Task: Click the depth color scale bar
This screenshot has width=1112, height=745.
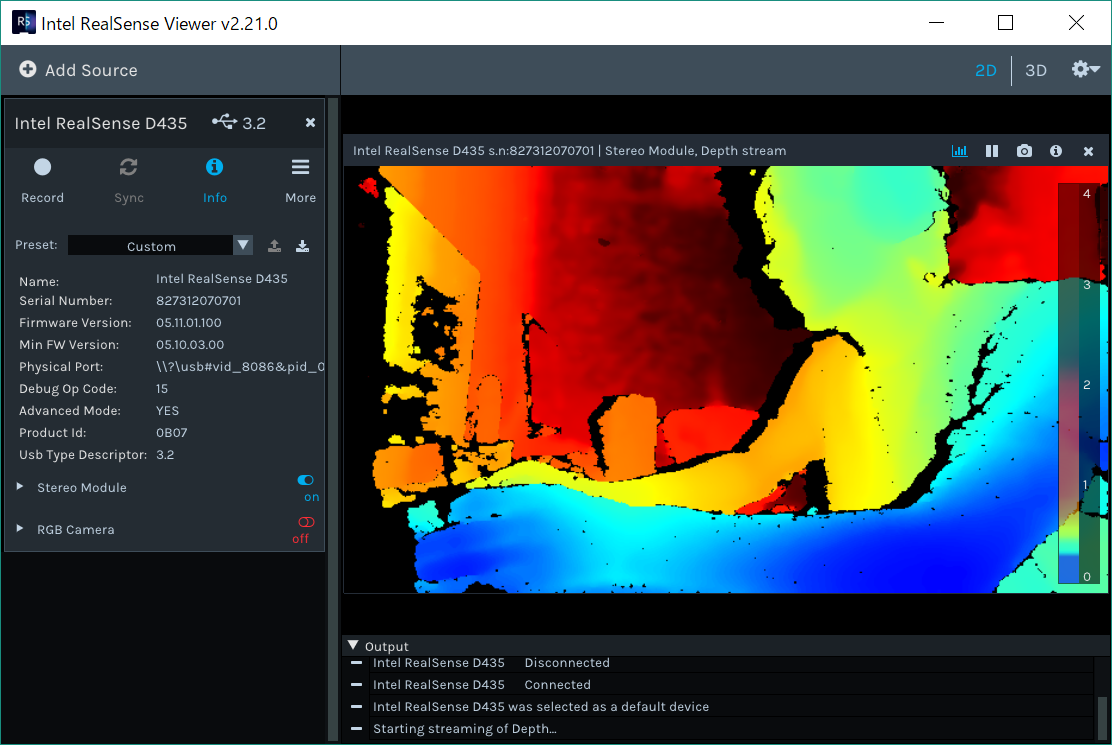Action: coord(1079,383)
